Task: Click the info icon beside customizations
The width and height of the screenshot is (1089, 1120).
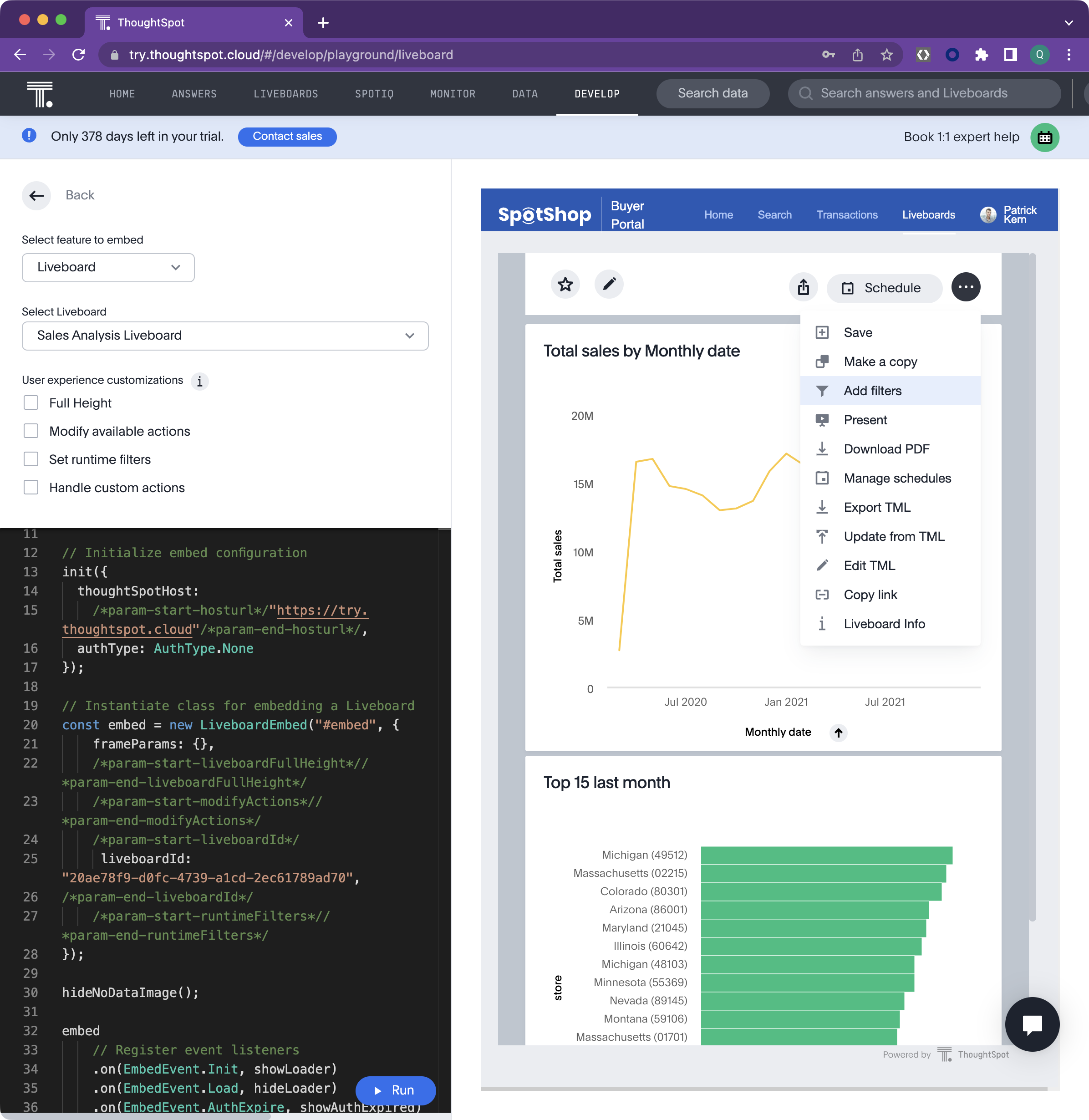Action: pos(199,382)
